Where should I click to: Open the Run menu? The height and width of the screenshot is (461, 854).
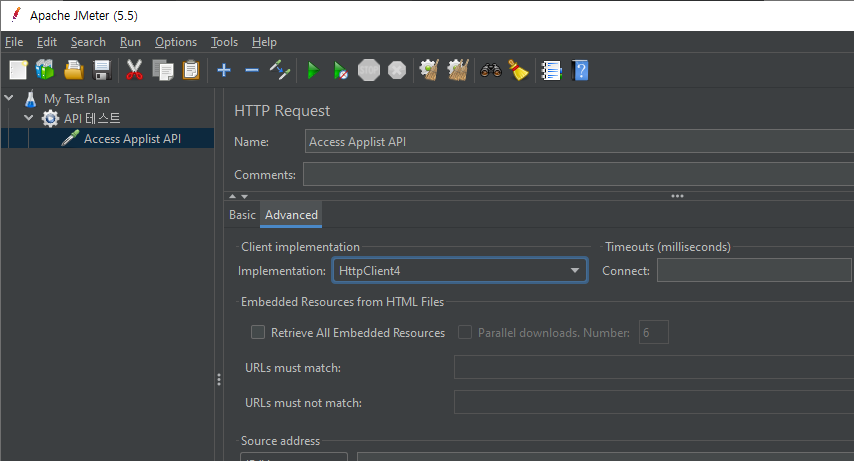130,42
